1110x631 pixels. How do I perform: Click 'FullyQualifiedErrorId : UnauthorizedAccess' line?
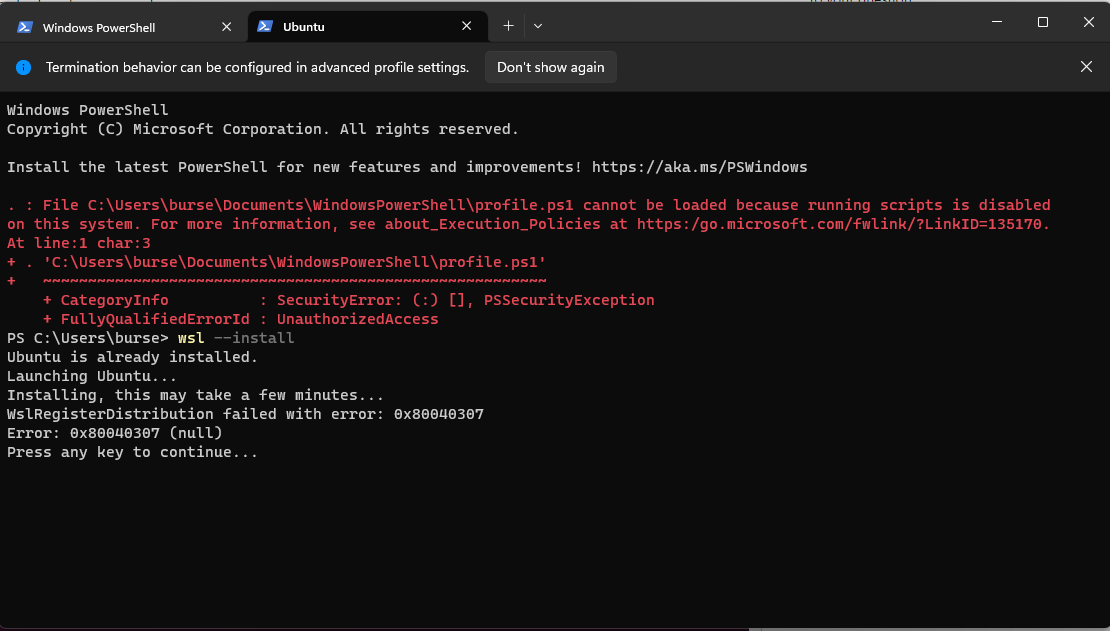point(241,319)
